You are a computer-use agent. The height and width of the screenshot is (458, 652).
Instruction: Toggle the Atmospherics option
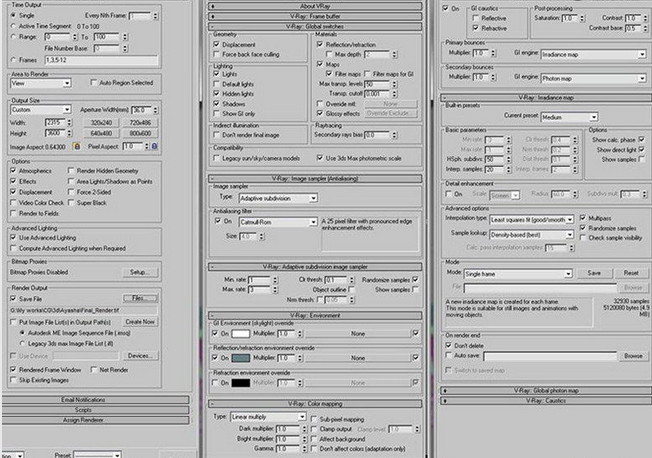pos(13,171)
